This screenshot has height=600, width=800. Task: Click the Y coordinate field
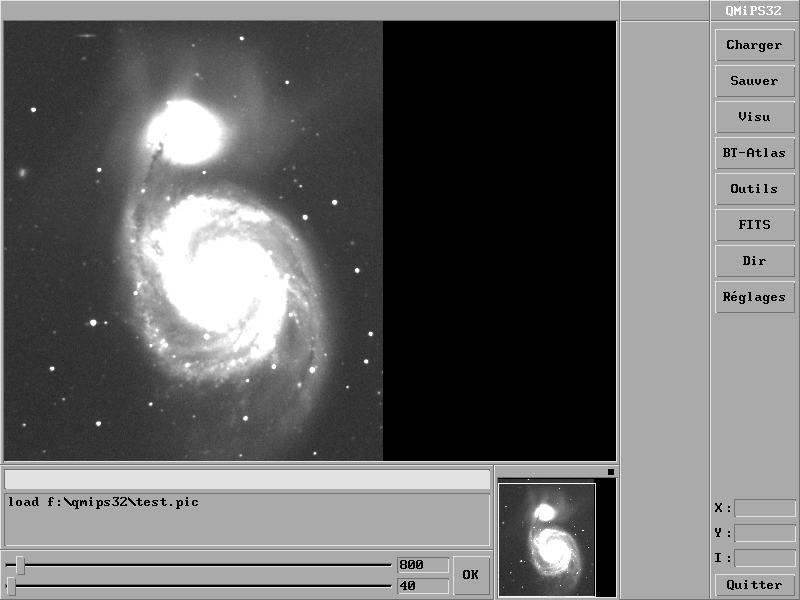pyautogui.click(x=764, y=533)
